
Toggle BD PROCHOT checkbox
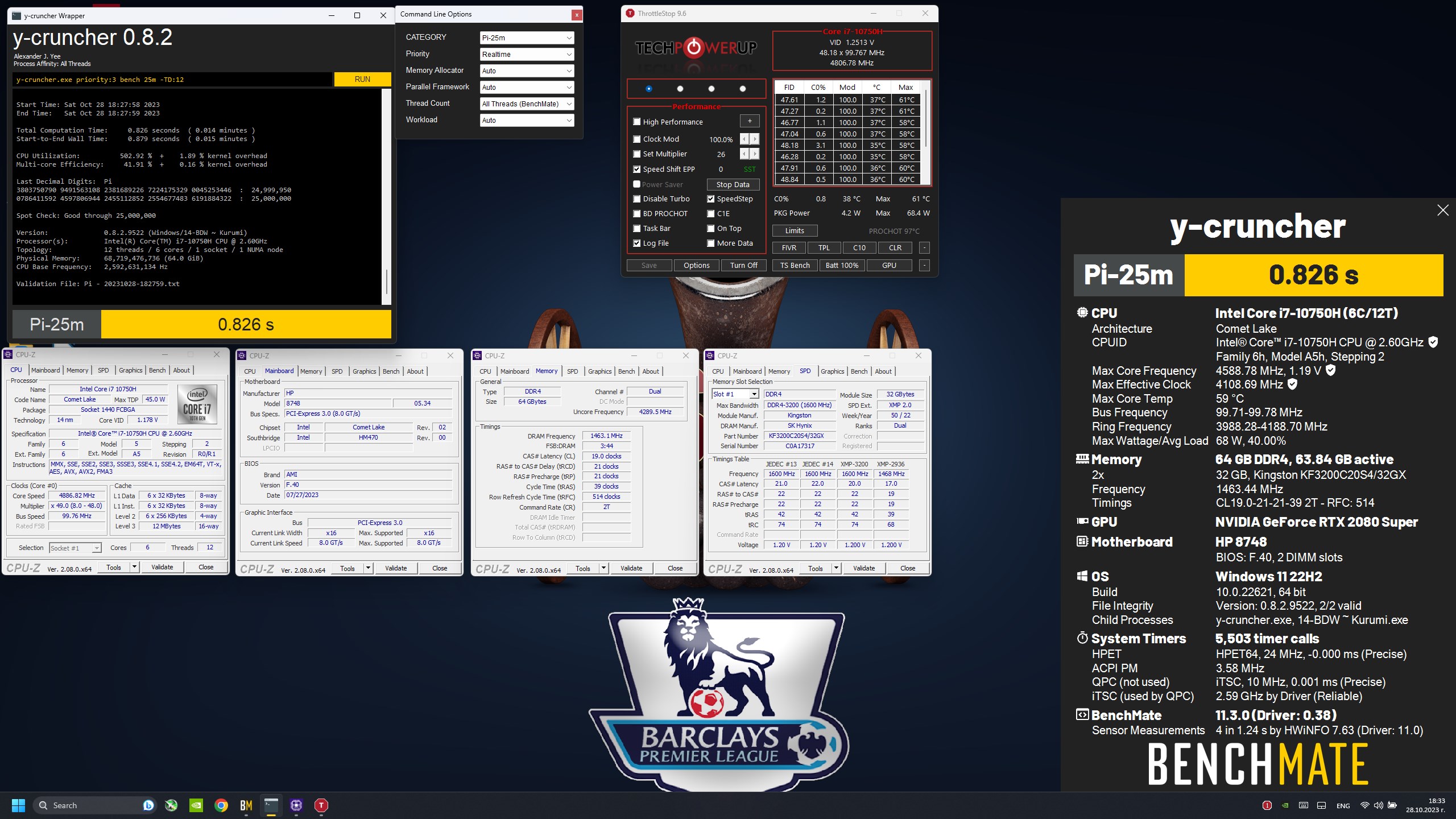point(637,213)
